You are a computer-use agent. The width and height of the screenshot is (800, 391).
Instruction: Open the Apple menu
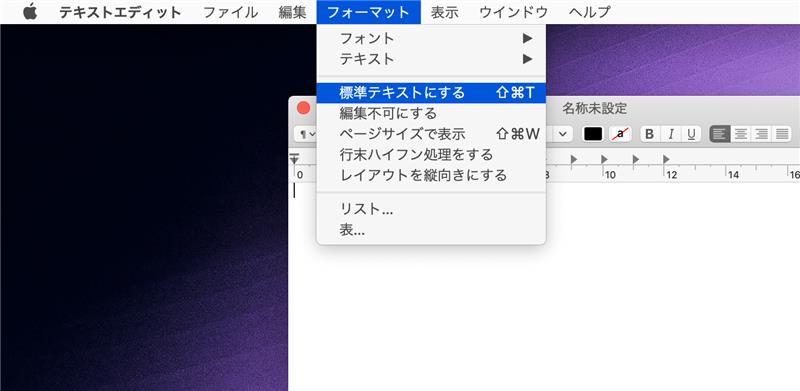(30, 12)
